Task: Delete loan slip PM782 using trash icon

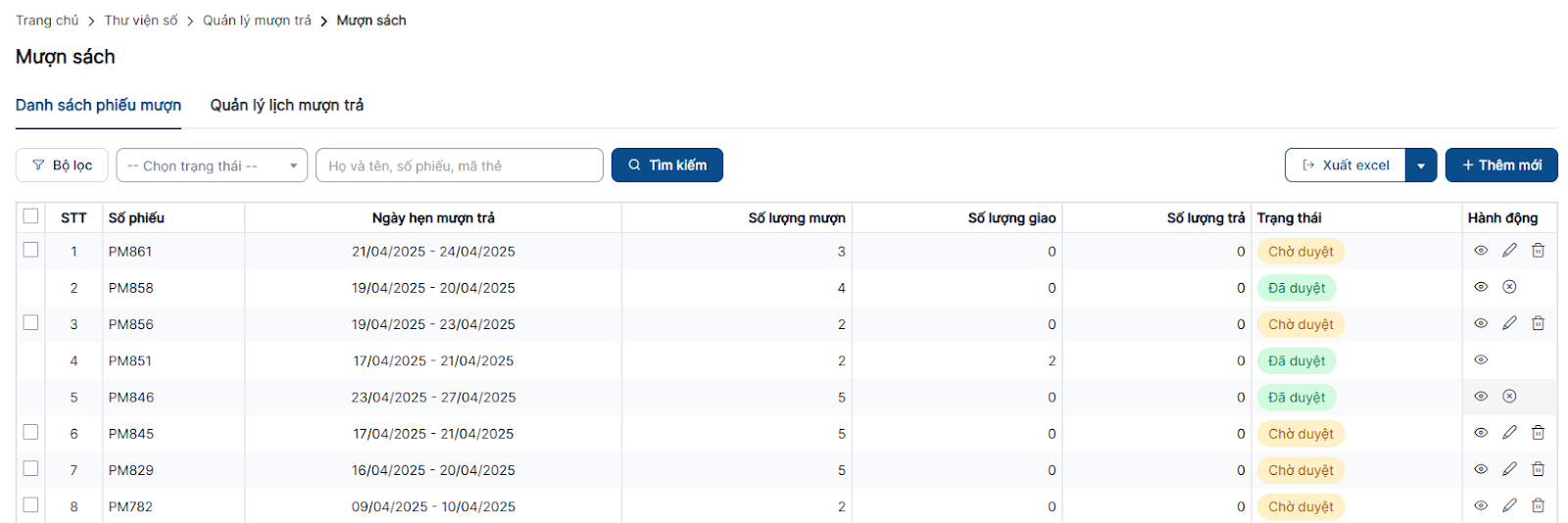Action: [1538, 505]
